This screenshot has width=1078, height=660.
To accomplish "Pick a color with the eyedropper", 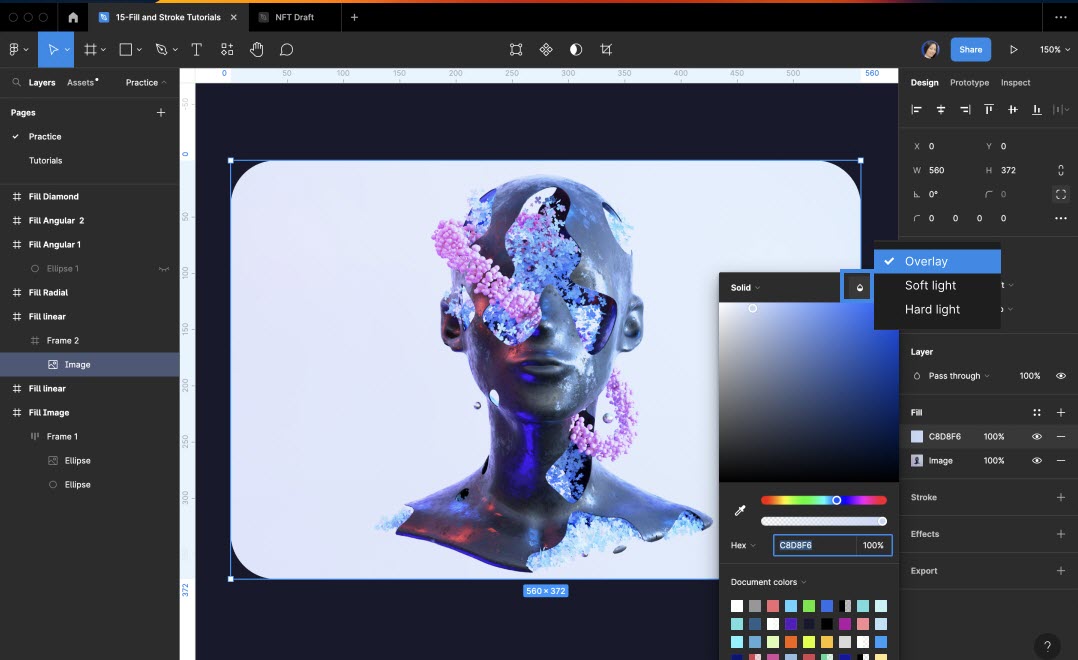I will [x=740, y=510].
